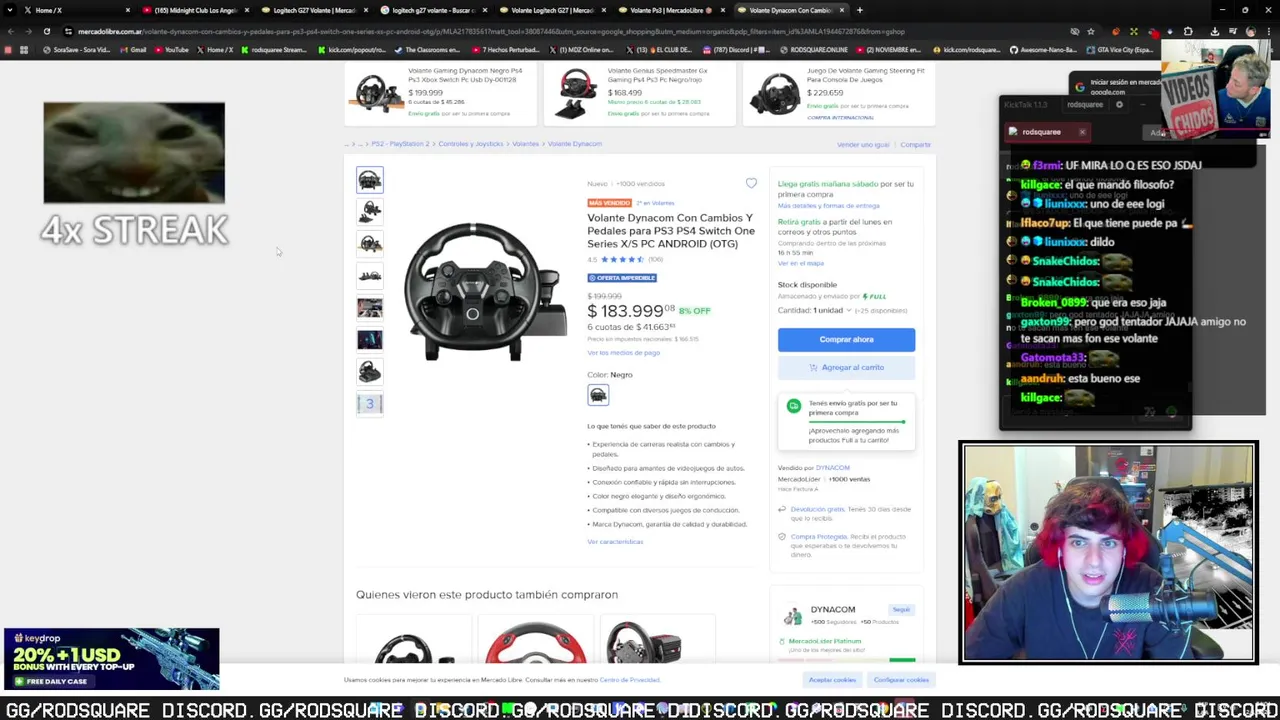Screen dimensions: 1280x720
Task: Open a new browser tab with plus icon
Action: tap(859, 10)
